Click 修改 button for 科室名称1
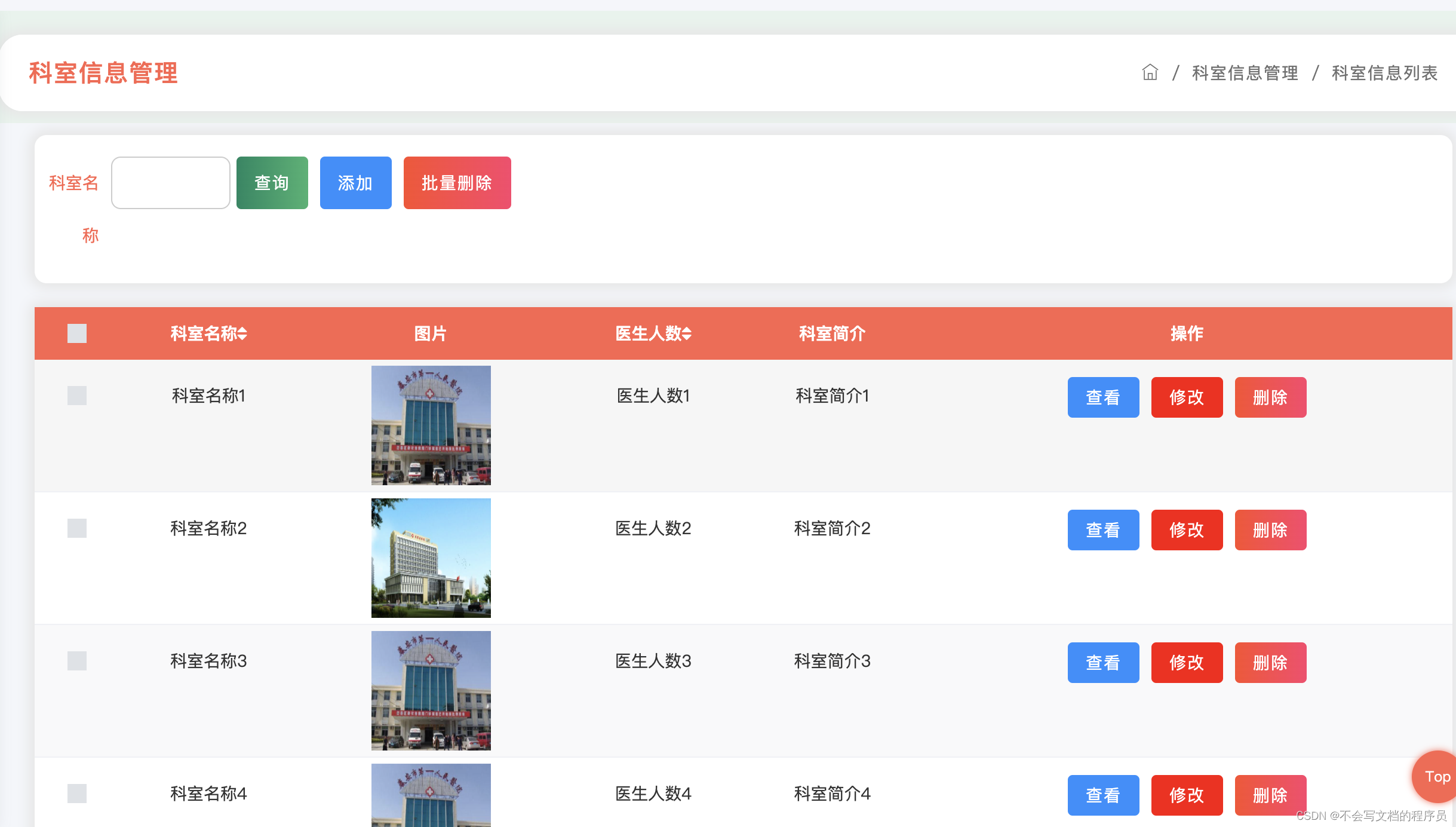The image size is (1456, 827). tap(1187, 397)
